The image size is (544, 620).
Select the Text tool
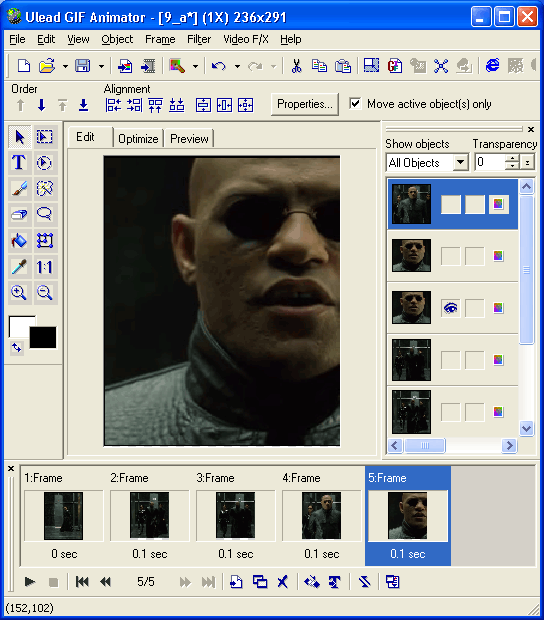point(19,163)
